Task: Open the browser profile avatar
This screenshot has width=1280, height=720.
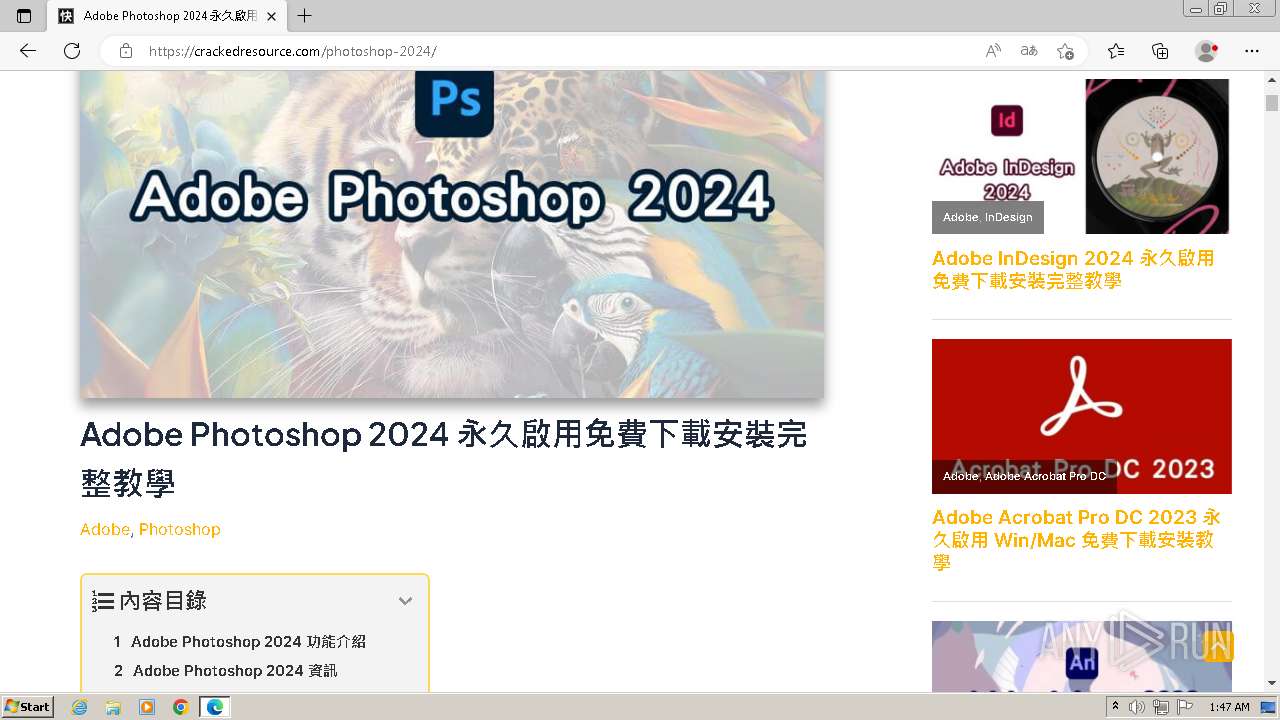Action: (x=1207, y=51)
